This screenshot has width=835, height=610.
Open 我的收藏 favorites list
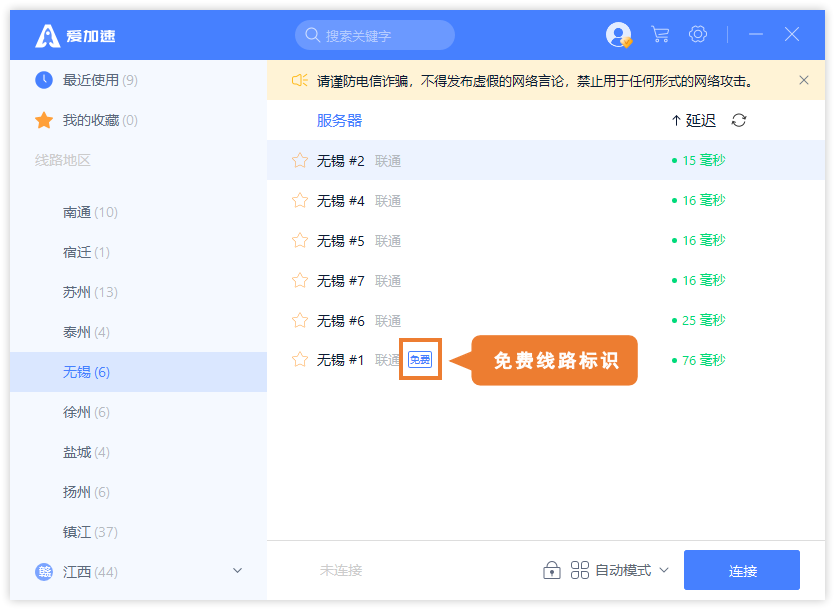tap(90, 120)
